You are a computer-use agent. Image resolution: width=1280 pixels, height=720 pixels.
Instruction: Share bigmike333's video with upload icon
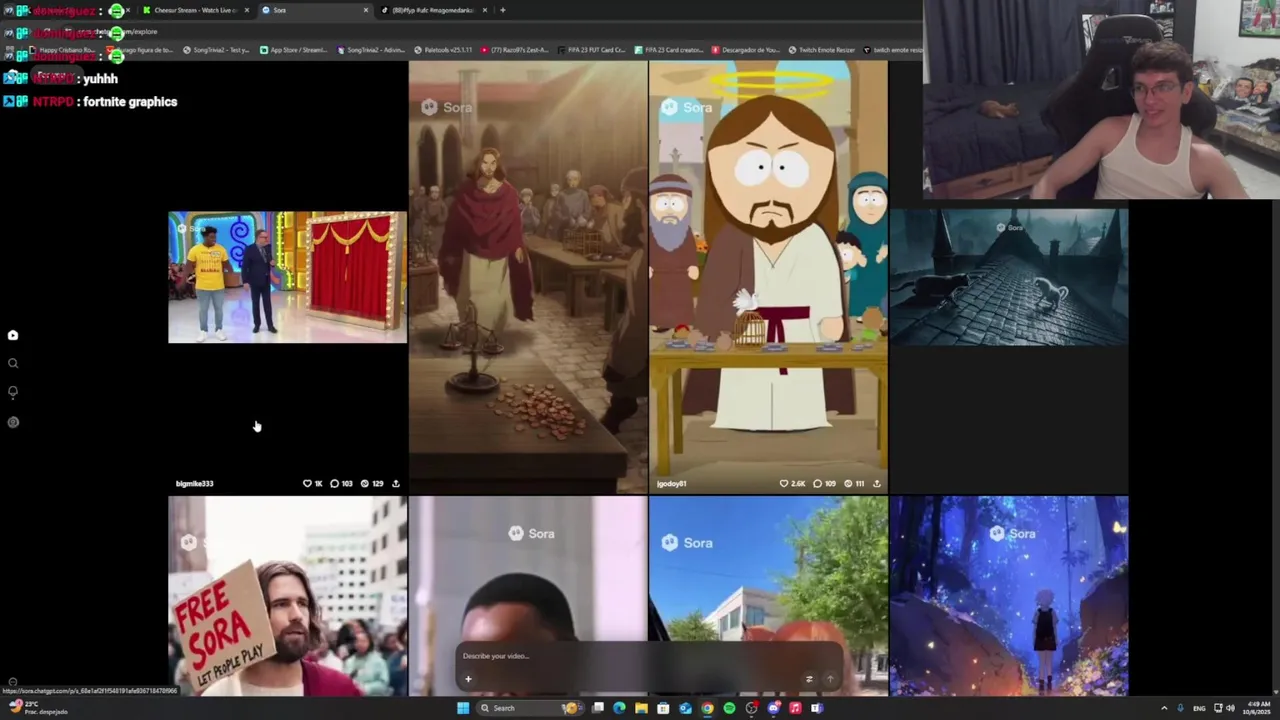click(x=396, y=483)
